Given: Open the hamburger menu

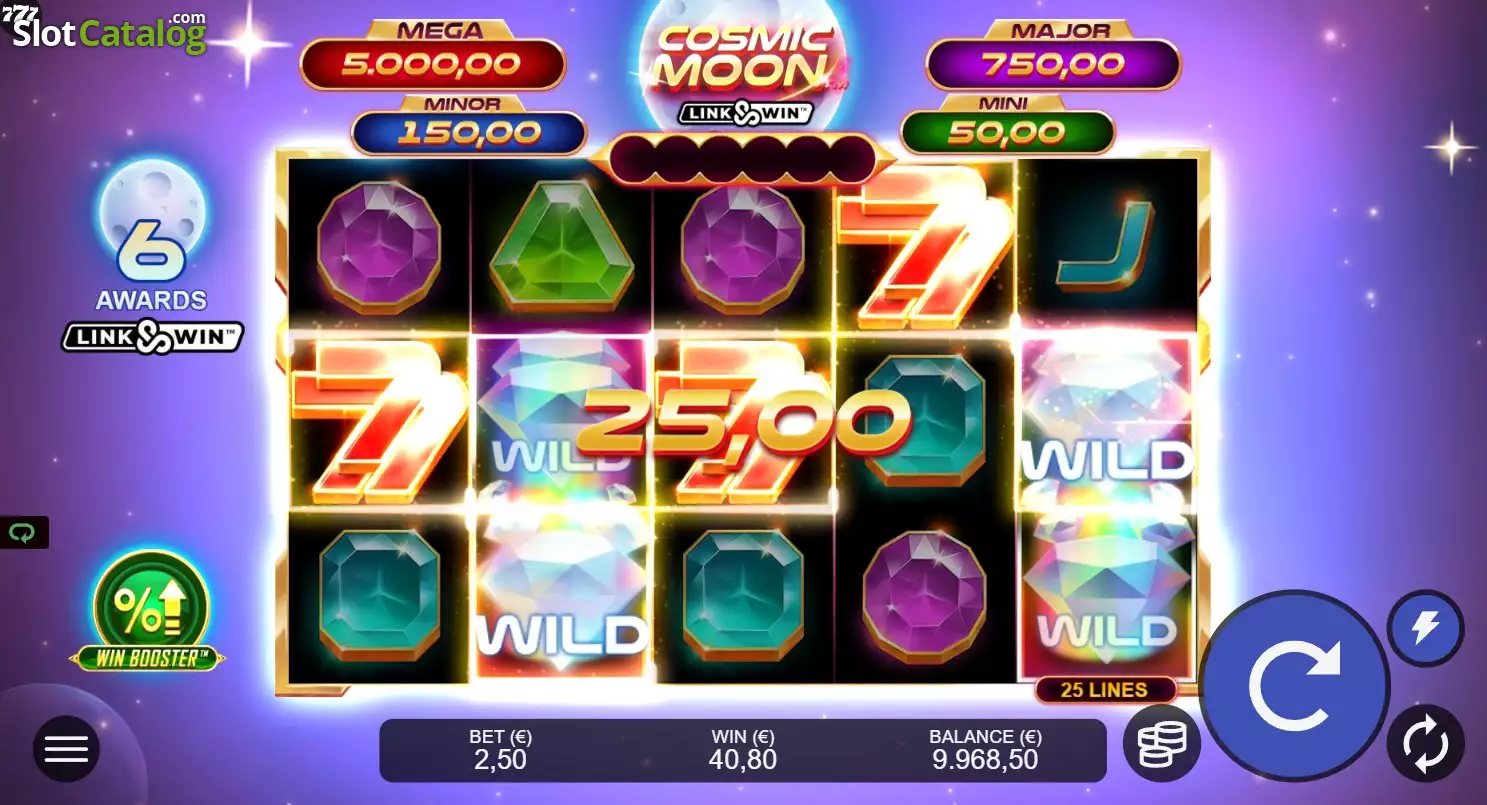Looking at the screenshot, I should (x=67, y=748).
